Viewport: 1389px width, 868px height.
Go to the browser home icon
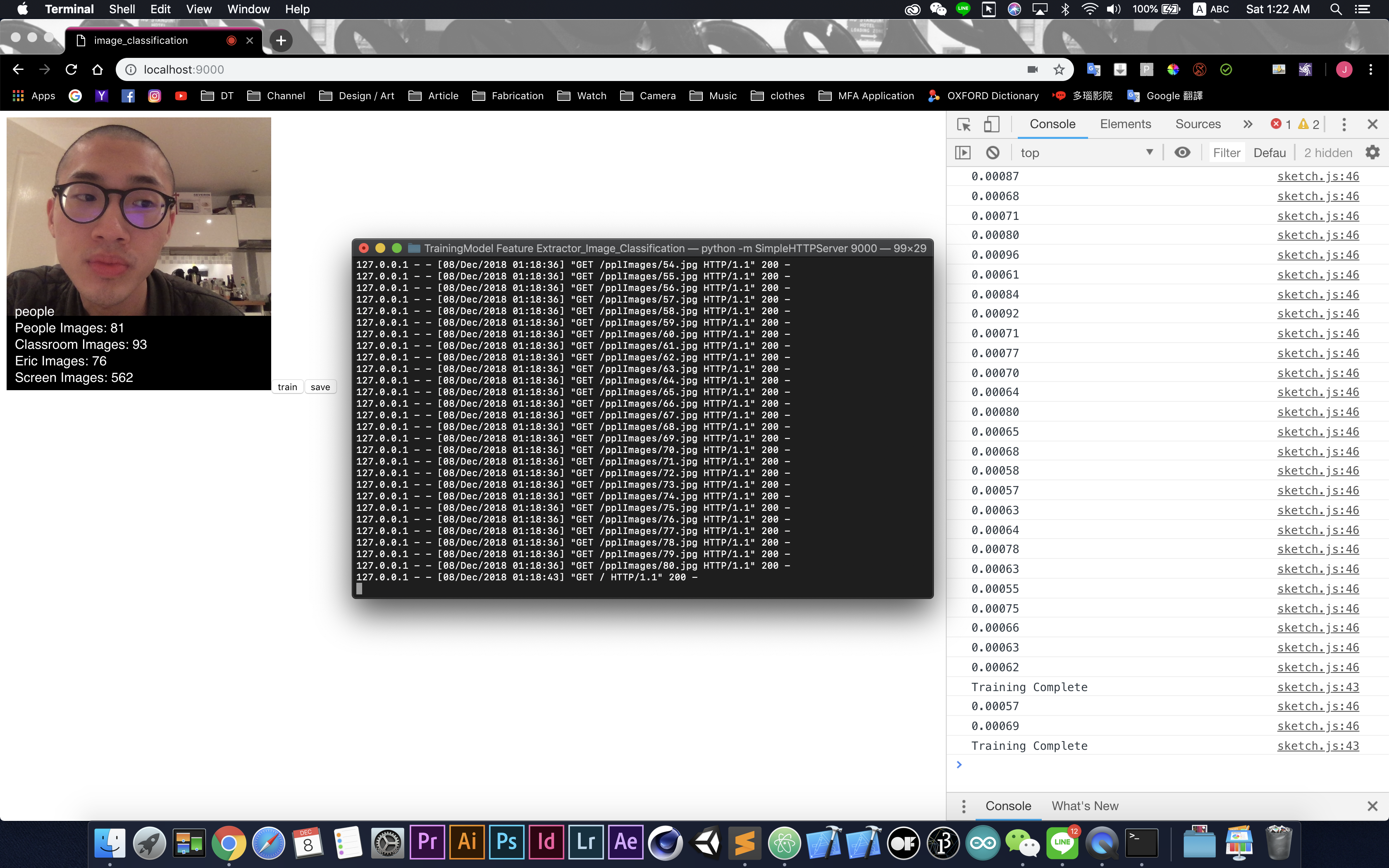[x=98, y=69]
